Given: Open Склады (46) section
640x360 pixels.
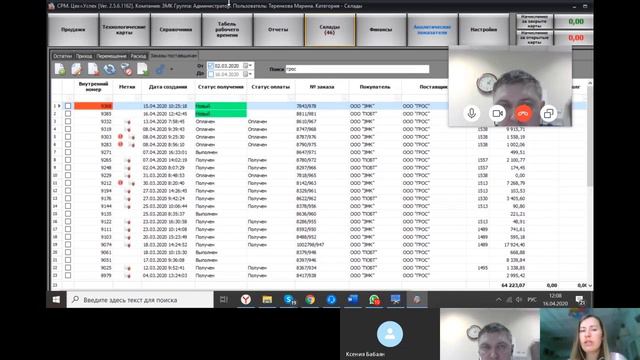Looking at the screenshot, I should click(x=330, y=29).
